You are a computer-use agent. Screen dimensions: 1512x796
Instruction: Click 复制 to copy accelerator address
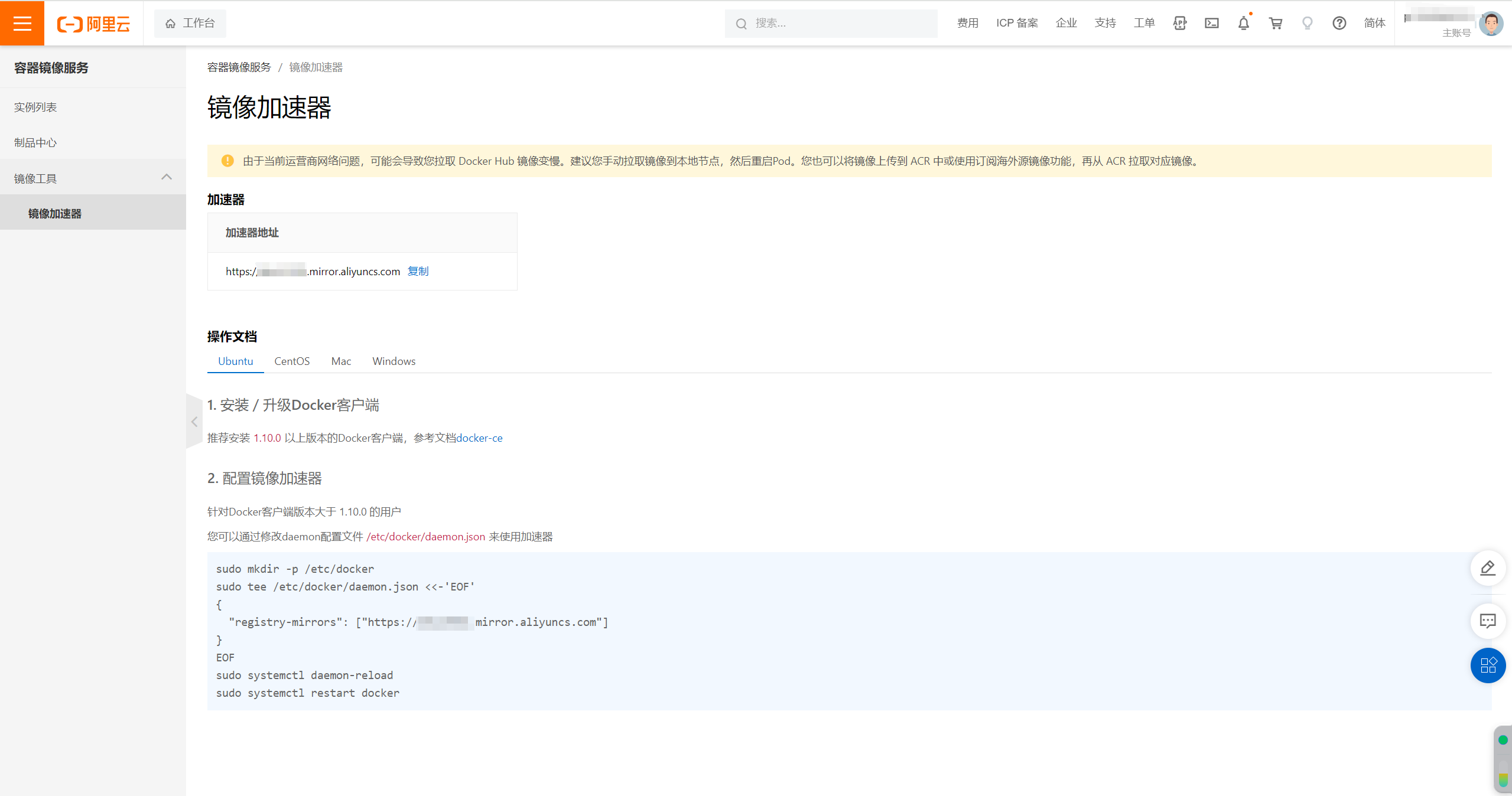click(418, 271)
